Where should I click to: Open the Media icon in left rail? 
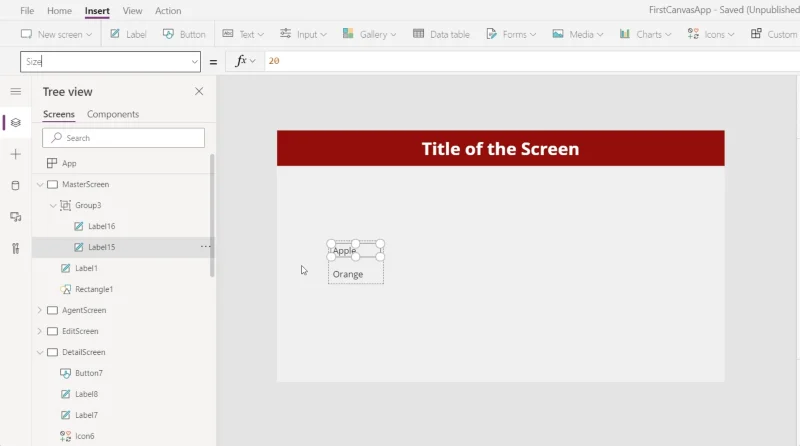coord(16,217)
